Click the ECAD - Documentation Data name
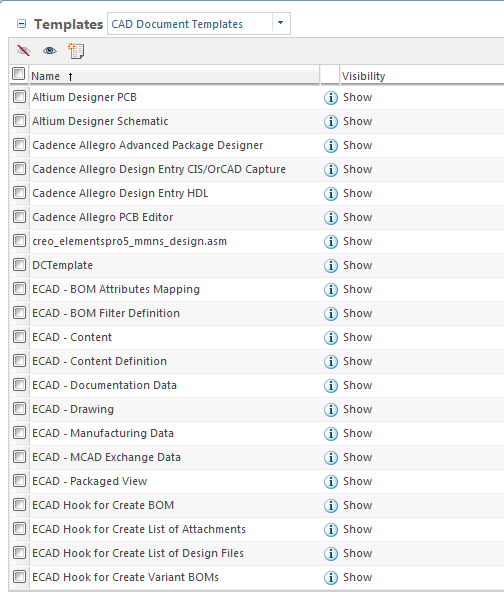The height and width of the screenshot is (592, 504). (104, 385)
